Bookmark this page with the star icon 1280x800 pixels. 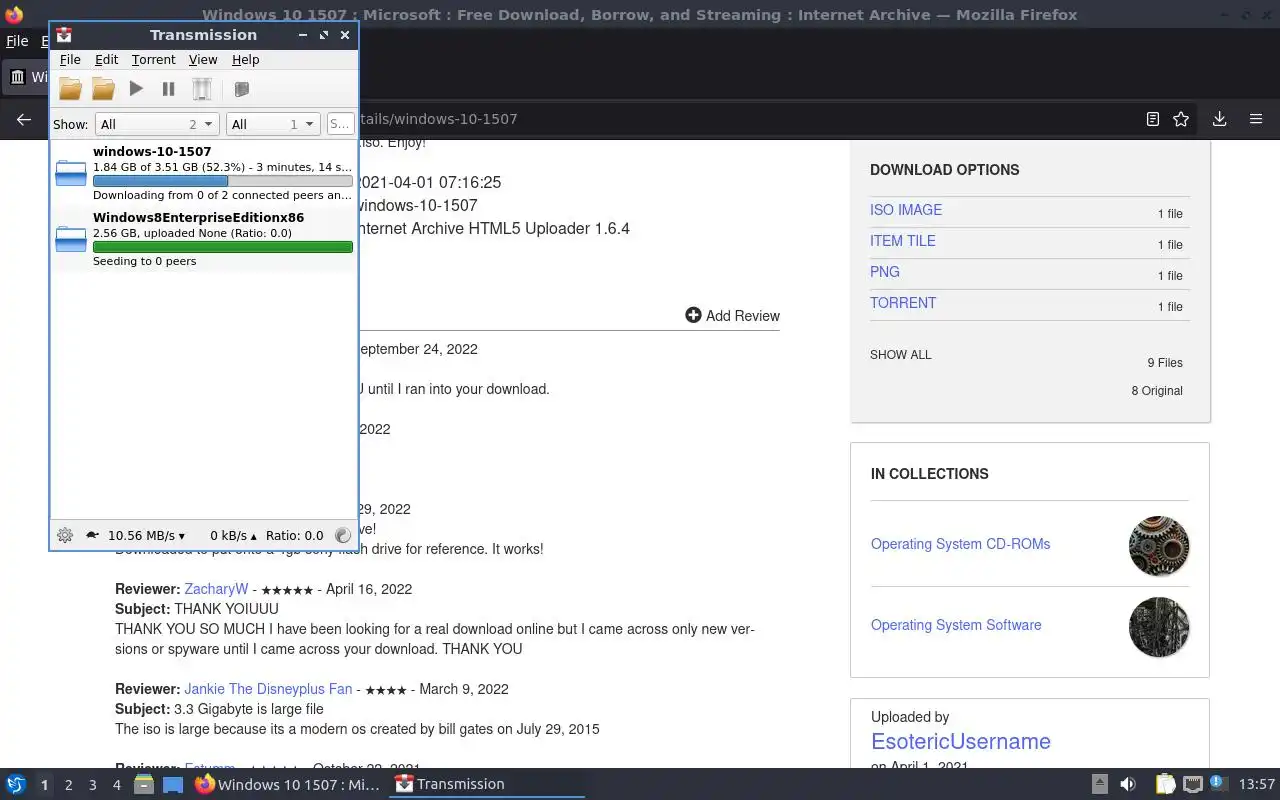(x=1181, y=119)
